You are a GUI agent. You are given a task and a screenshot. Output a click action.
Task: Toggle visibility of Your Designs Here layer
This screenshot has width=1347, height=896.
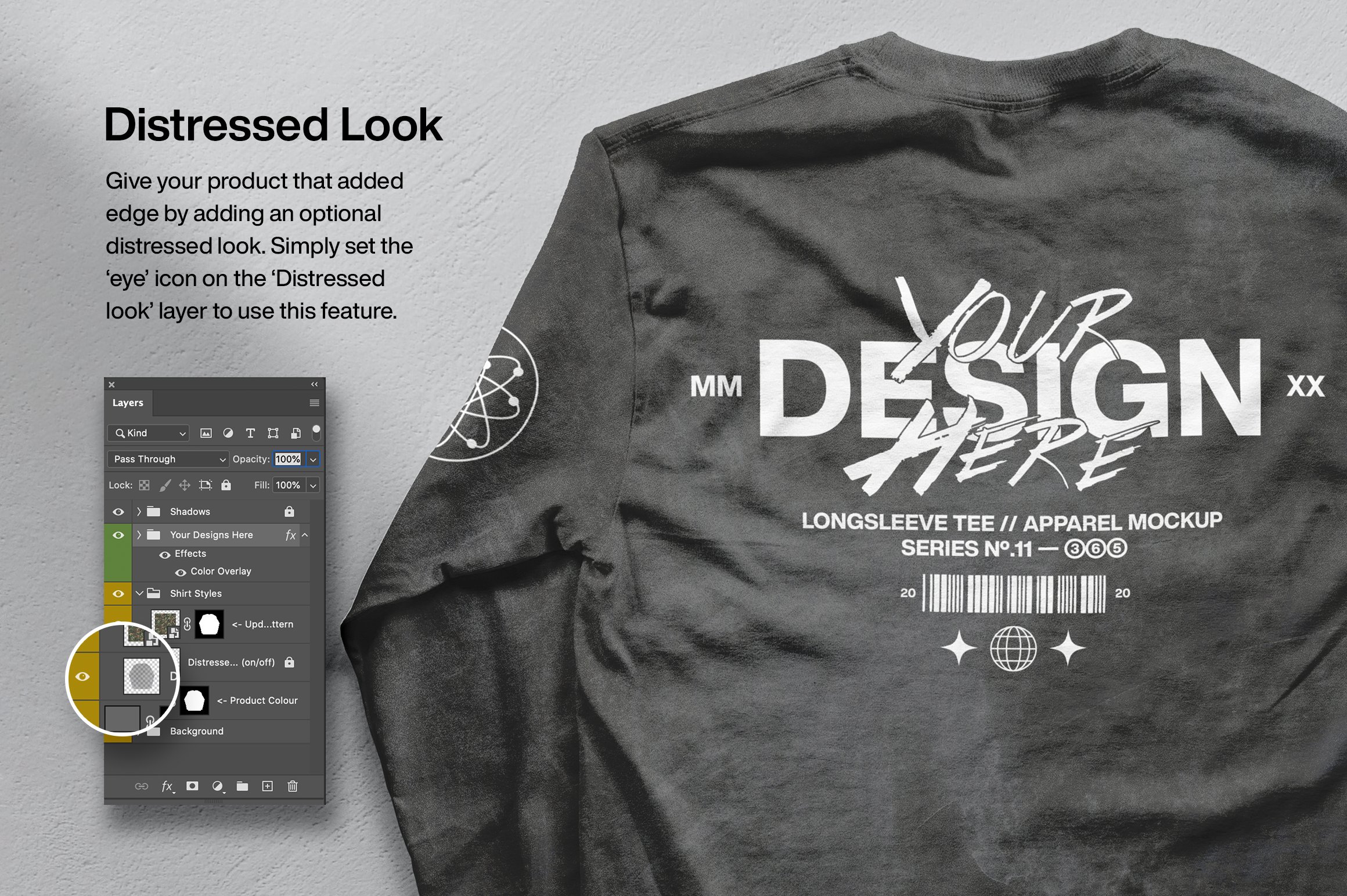[117, 534]
